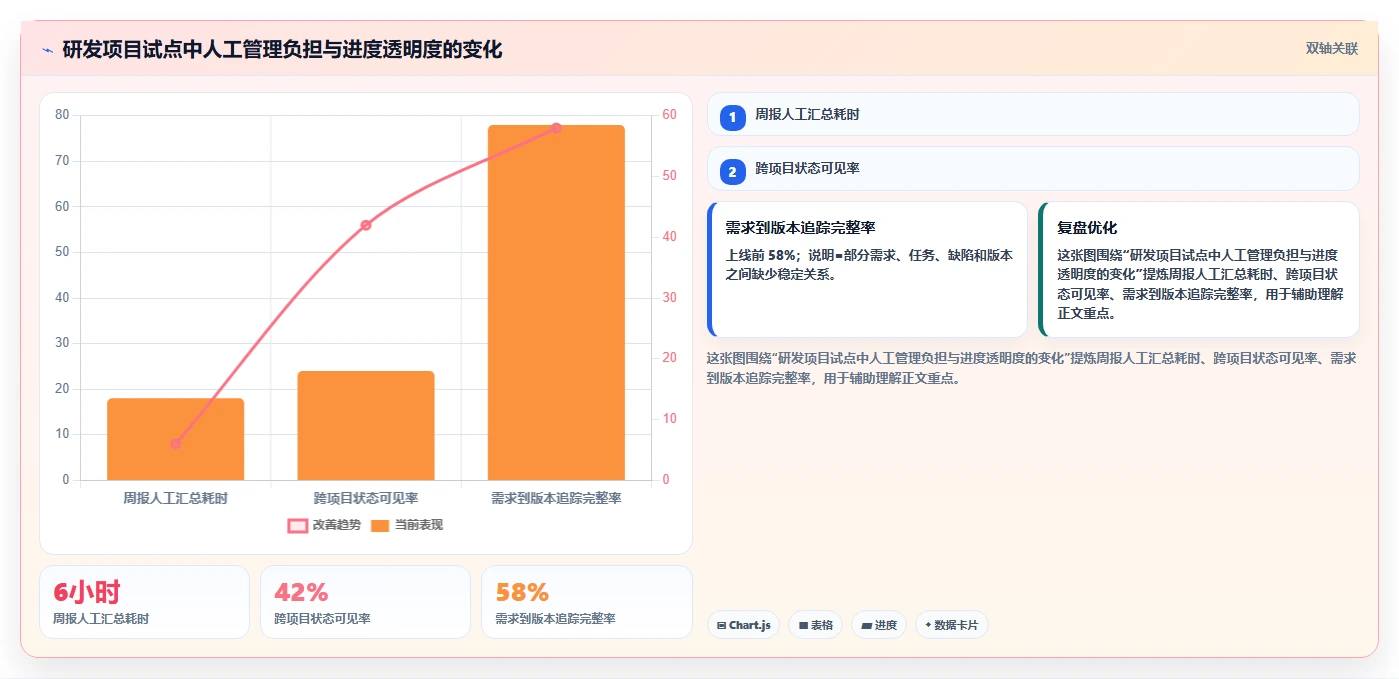Click x-axis label 需求到版本追踪完整率
Image resolution: width=1399 pixels, height=679 pixels.
pyautogui.click(x=556, y=498)
